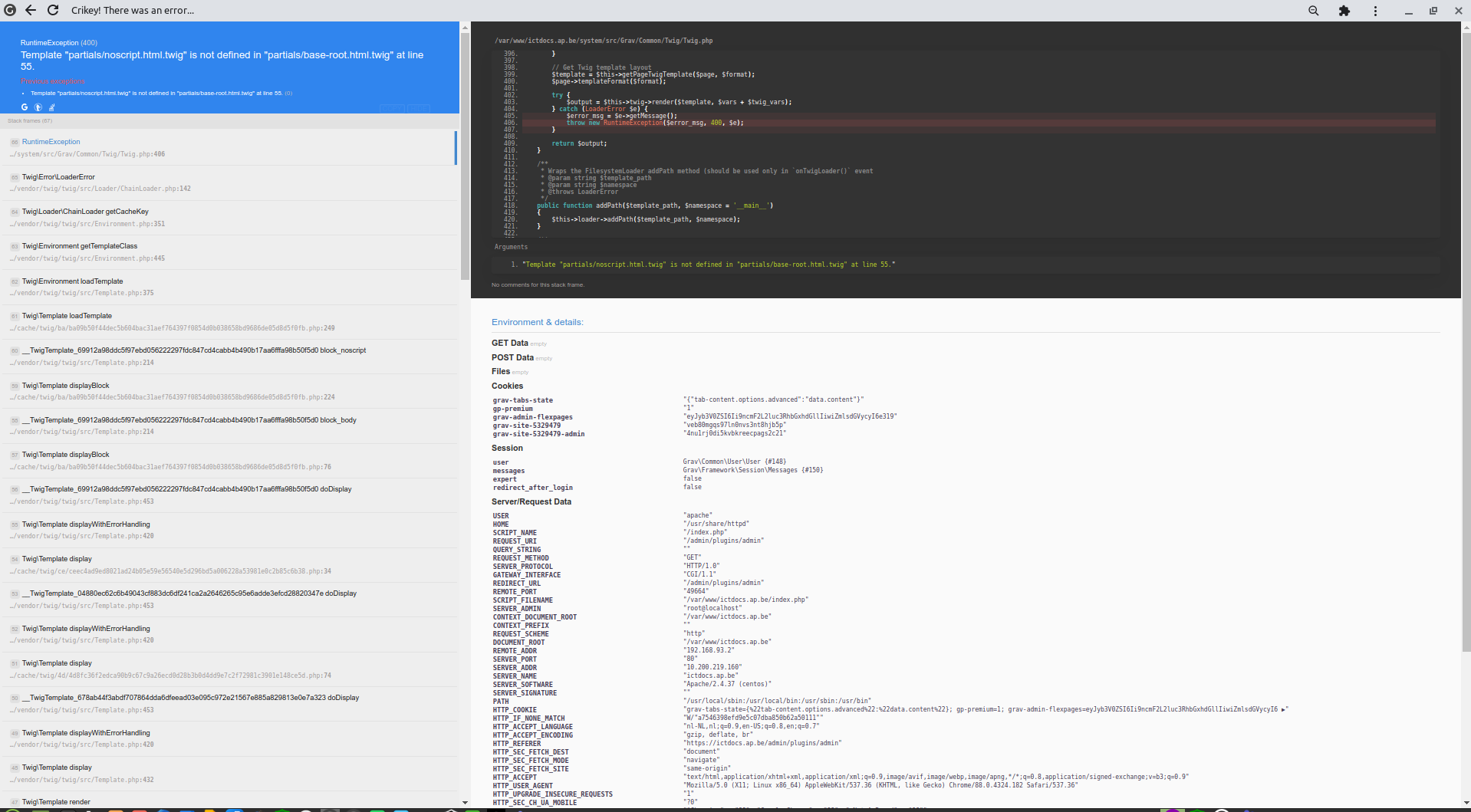Viewport: 1471px width, 812px height.
Task: Click the 'HTTP_REFERER' URL value
Action: click(x=762, y=743)
